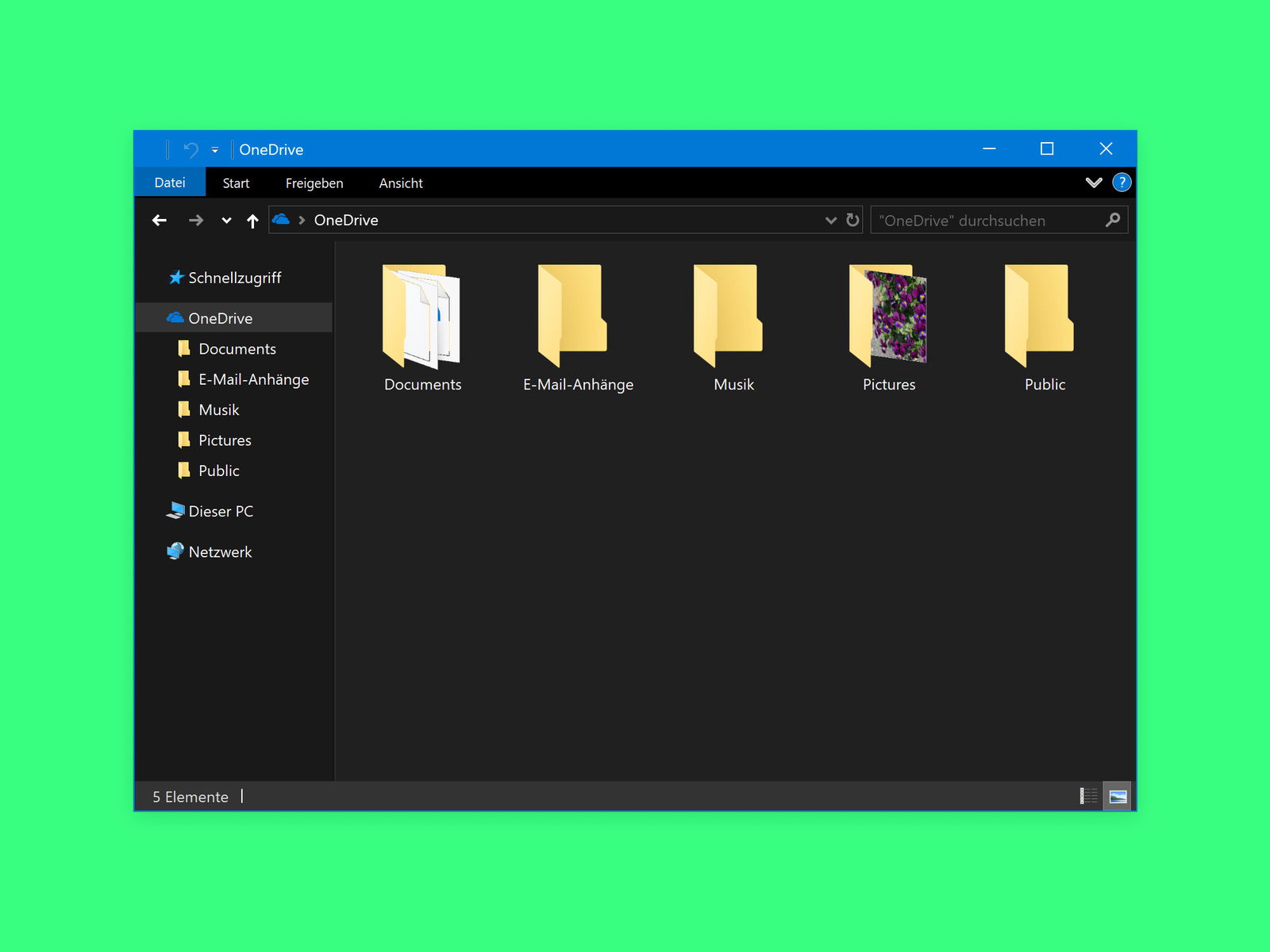Switch to large icons view in status bar
The width and height of the screenshot is (1270, 952).
coord(1118,796)
